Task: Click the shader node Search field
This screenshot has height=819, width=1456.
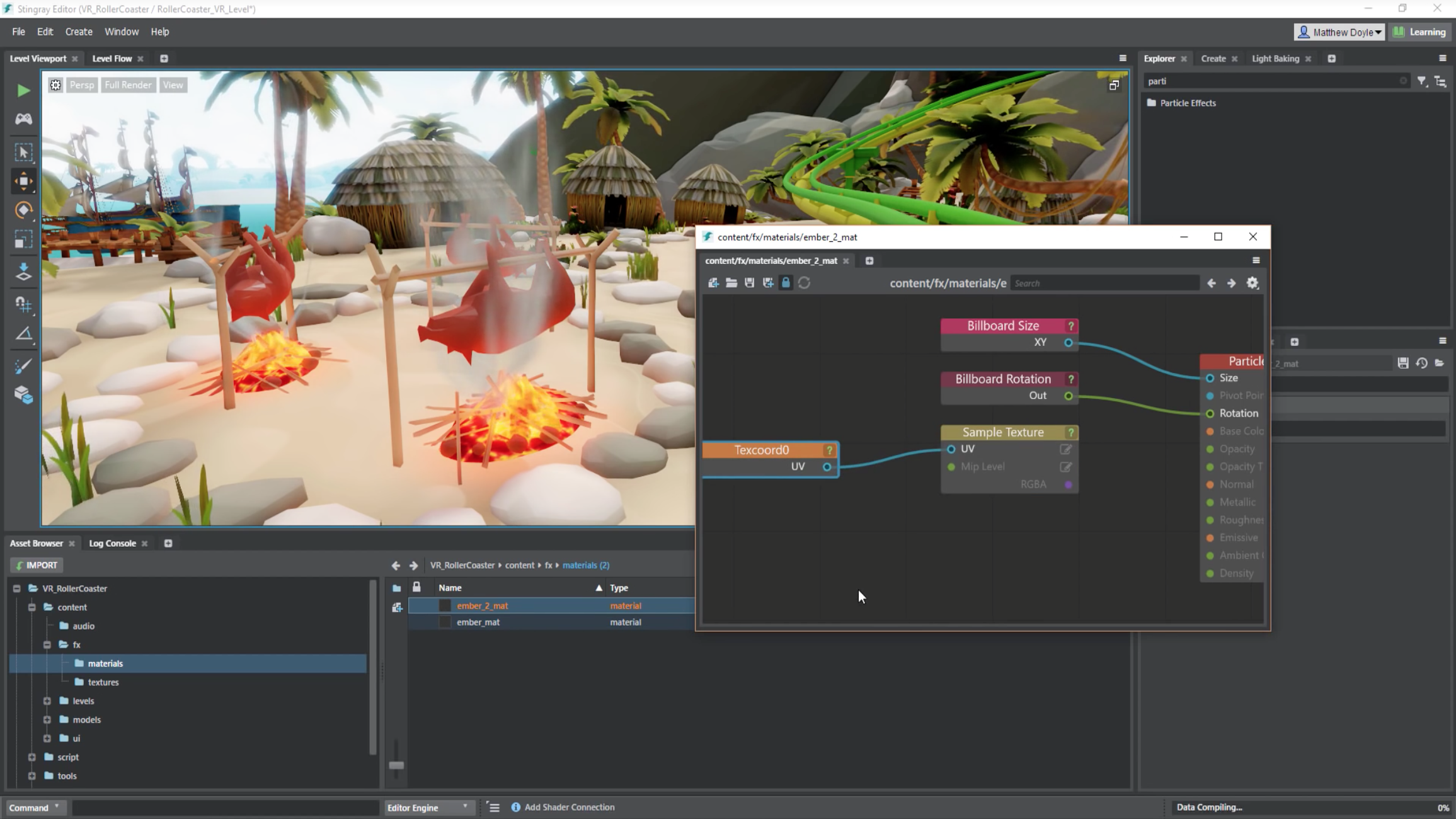Action: click(1104, 283)
